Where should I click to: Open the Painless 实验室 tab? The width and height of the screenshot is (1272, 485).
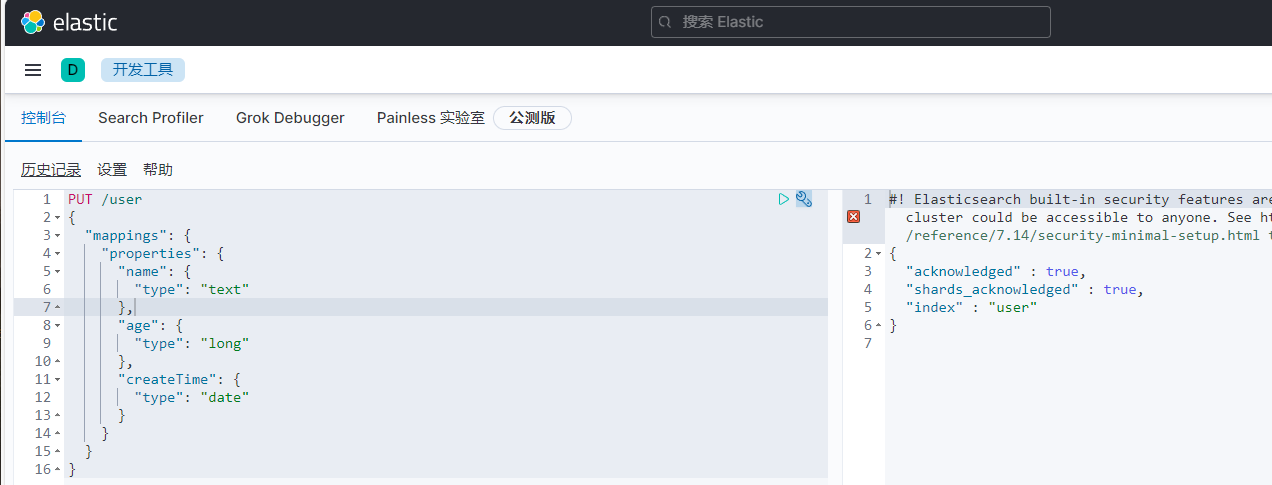point(430,118)
